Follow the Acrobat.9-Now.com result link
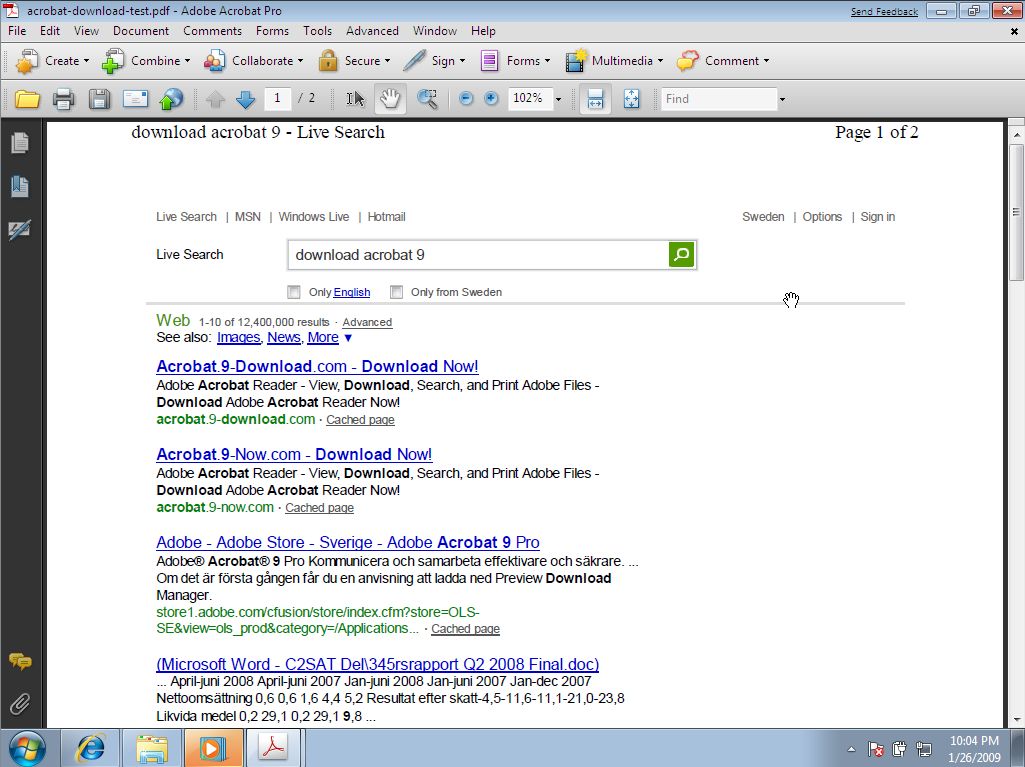 click(294, 454)
